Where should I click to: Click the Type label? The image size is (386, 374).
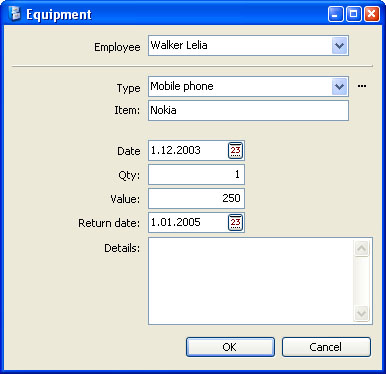(129, 89)
